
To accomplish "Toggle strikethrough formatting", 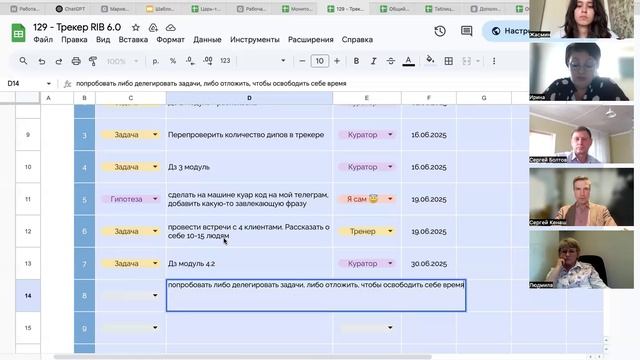I will [x=391, y=61].
